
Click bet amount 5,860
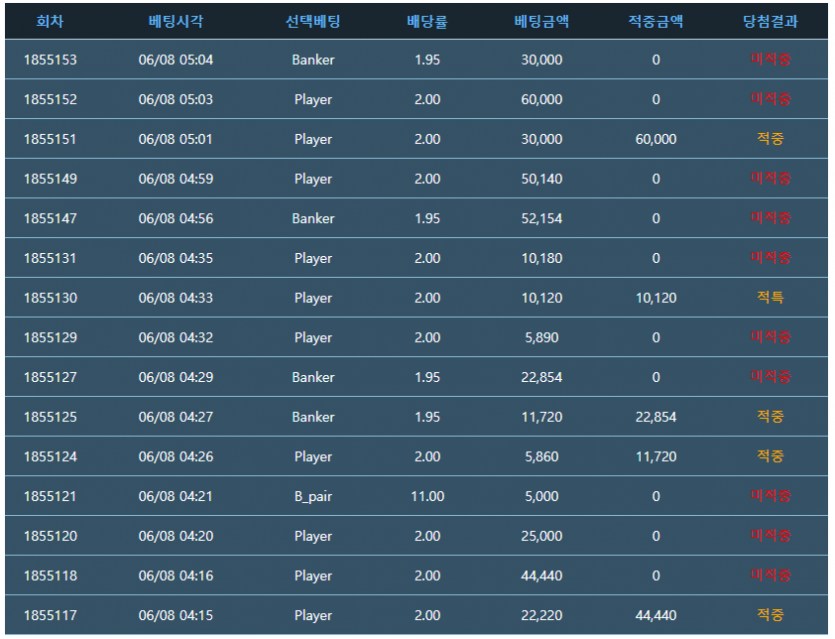(542, 456)
